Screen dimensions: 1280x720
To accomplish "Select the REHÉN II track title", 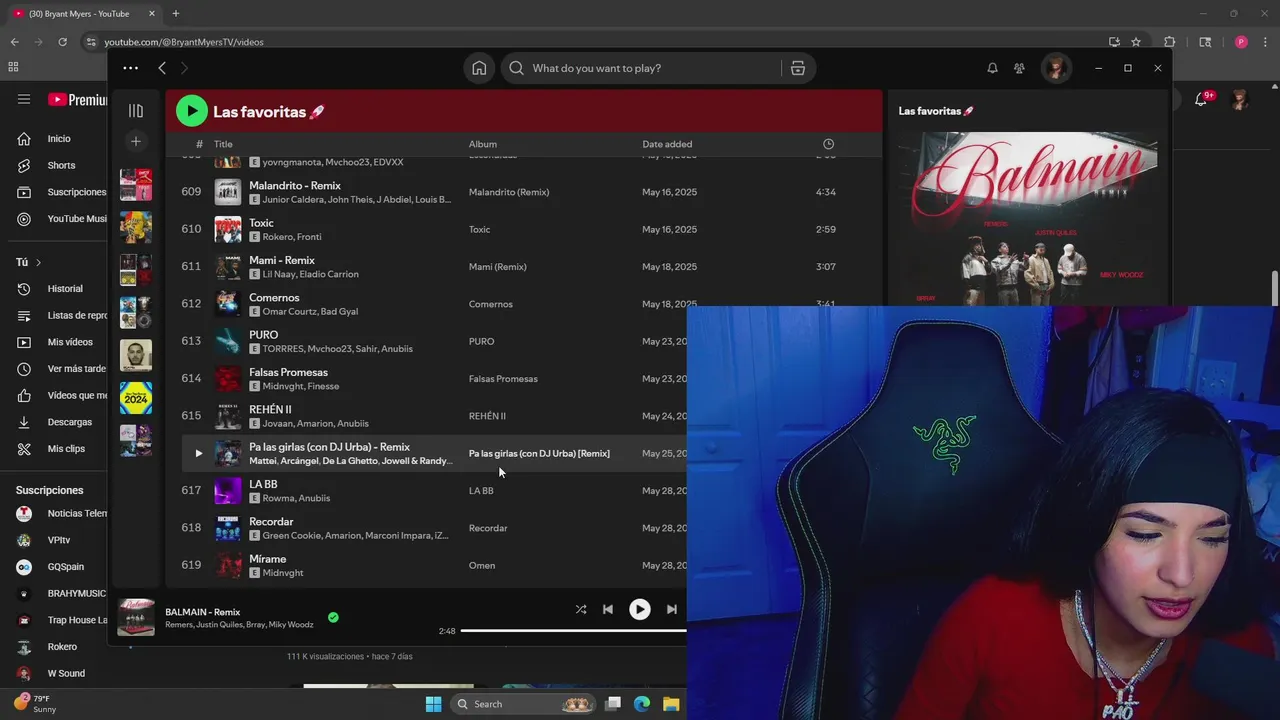I will [x=270, y=410].
